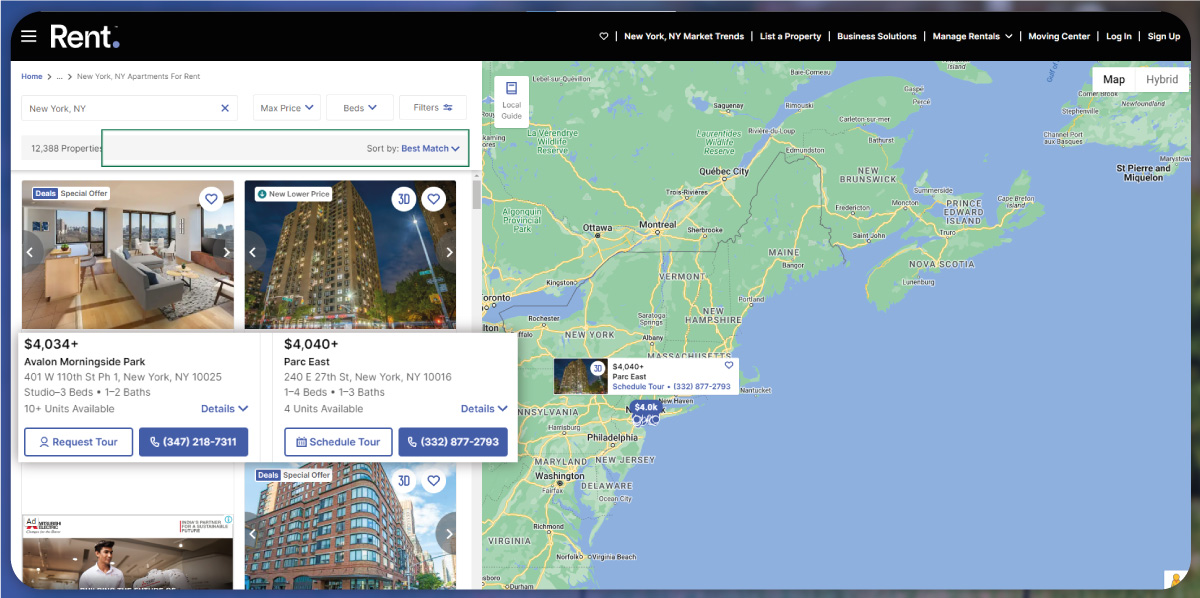This screenshot has width=1200, height=598.
Task: Open New York, NY Market Trends
Action: coord(684,36)
